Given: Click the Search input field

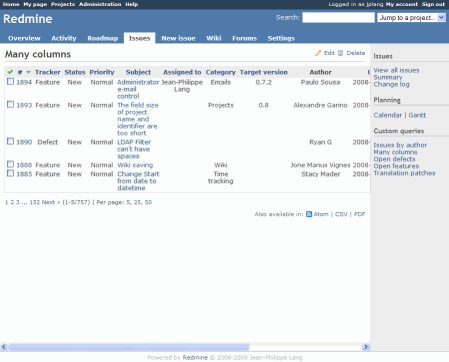Looking at the screenshot, I should click(338, 18).
